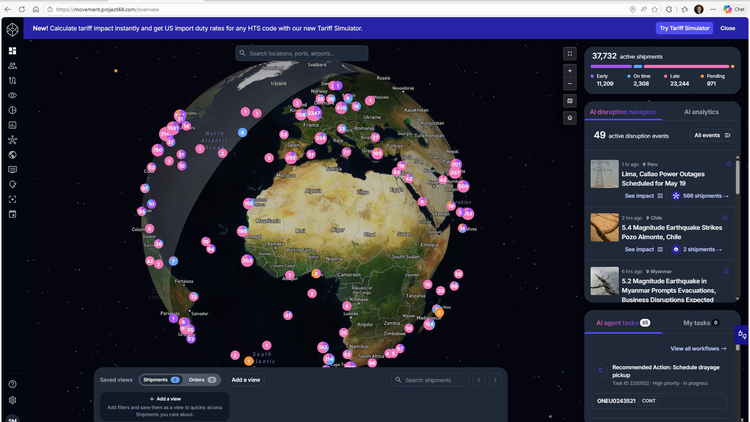The width and height of the screenshot is (750, 422).
Task: Select the Orders saved views toggle
Action: click(x=201, y=380)
